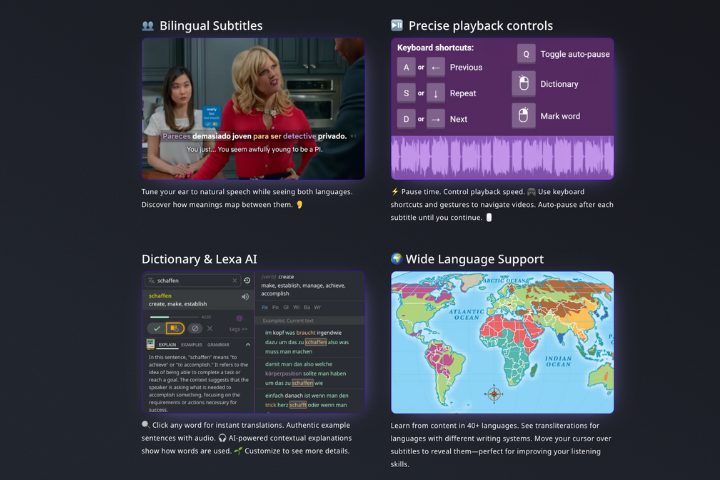Click the Q key for Toggle auto-pause
Viewport: 720px width, 480px height.
click(x=525, y=54)
